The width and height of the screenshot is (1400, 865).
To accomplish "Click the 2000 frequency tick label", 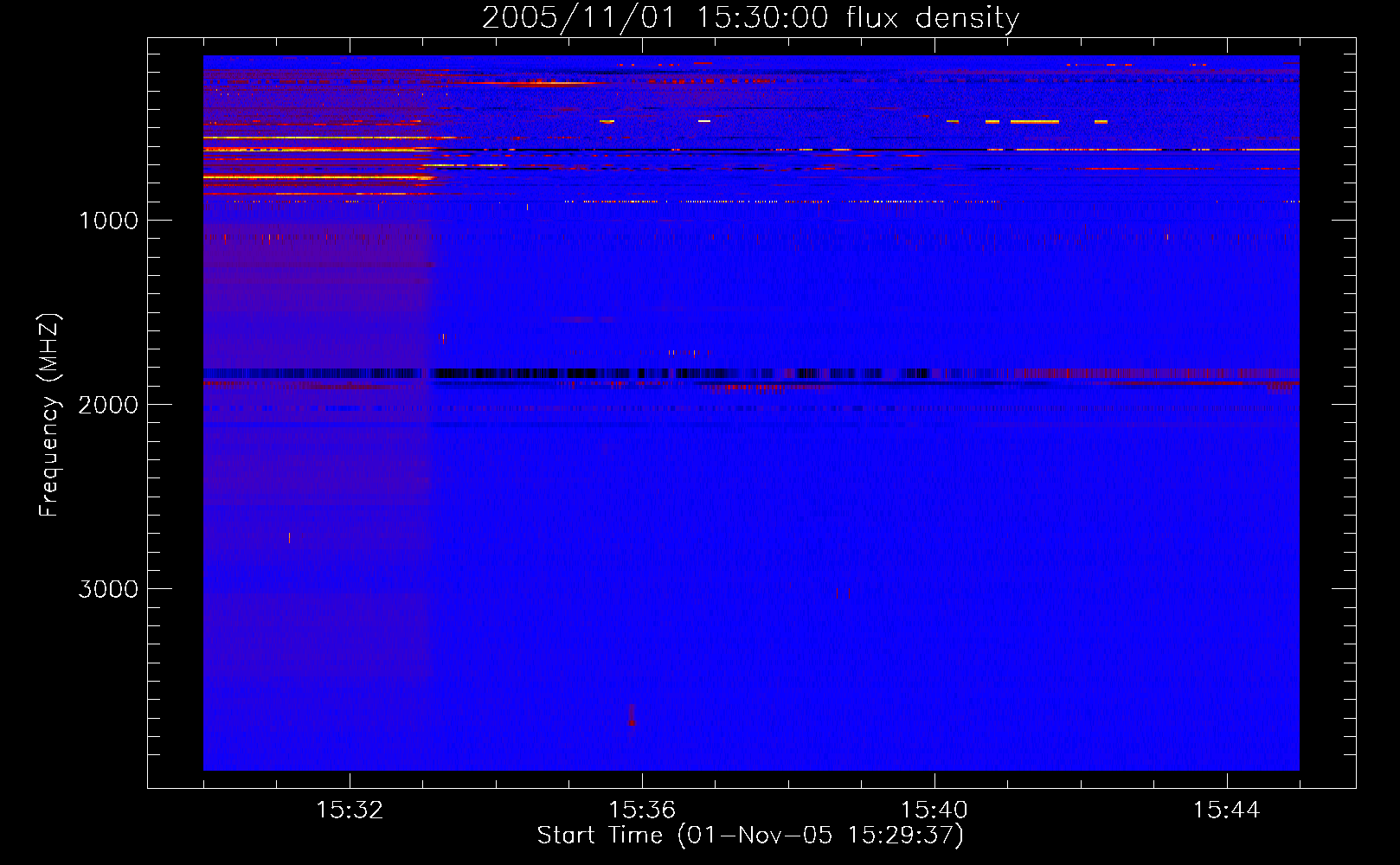I will click(108, 405).
